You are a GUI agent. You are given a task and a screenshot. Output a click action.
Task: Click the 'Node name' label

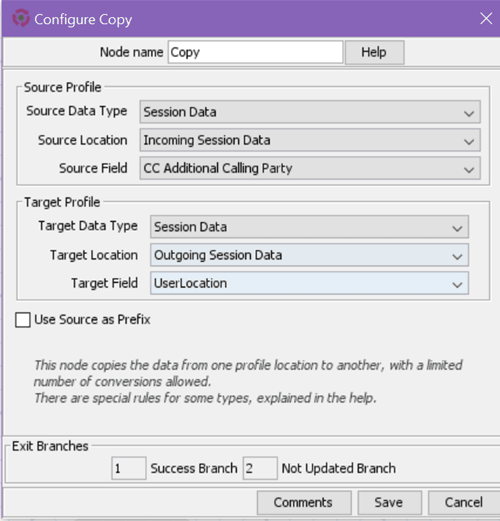pyautogui.click(x=131, y=52)
